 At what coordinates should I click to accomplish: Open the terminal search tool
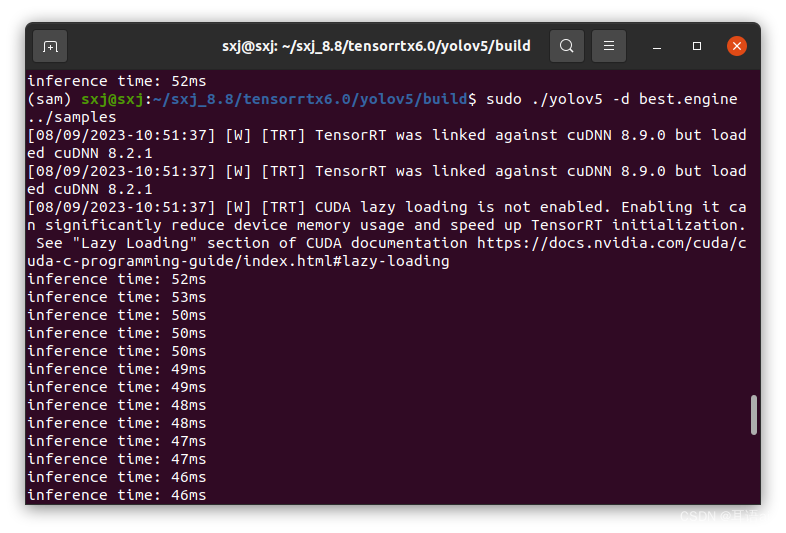(x=566, y=46)
